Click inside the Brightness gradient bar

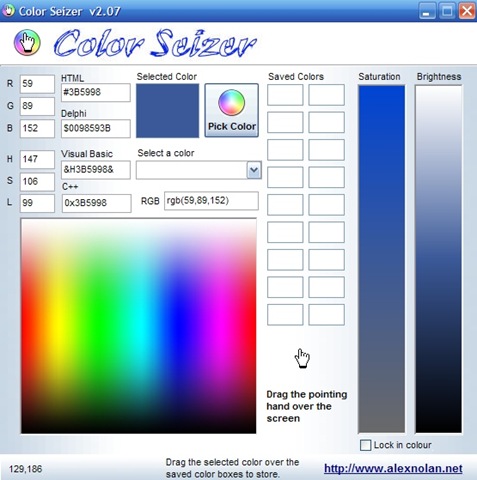439,259
